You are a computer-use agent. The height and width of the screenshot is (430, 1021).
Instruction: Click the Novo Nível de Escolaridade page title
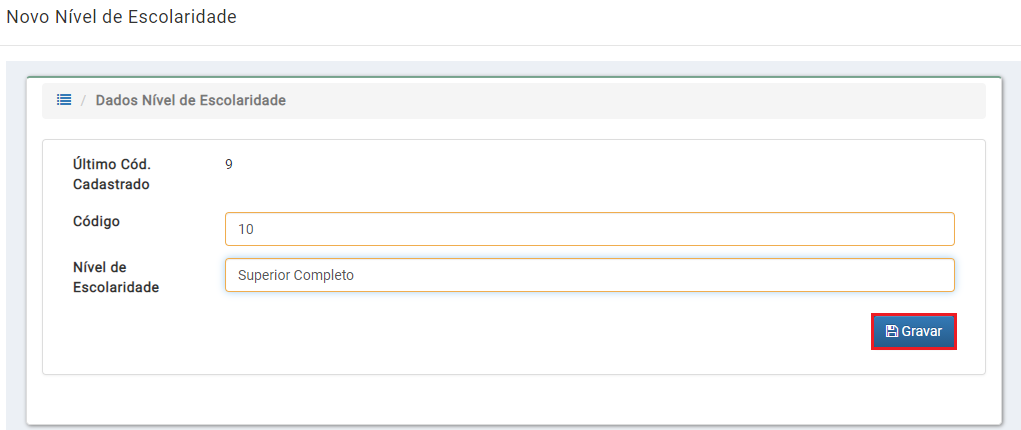[121, 17]
